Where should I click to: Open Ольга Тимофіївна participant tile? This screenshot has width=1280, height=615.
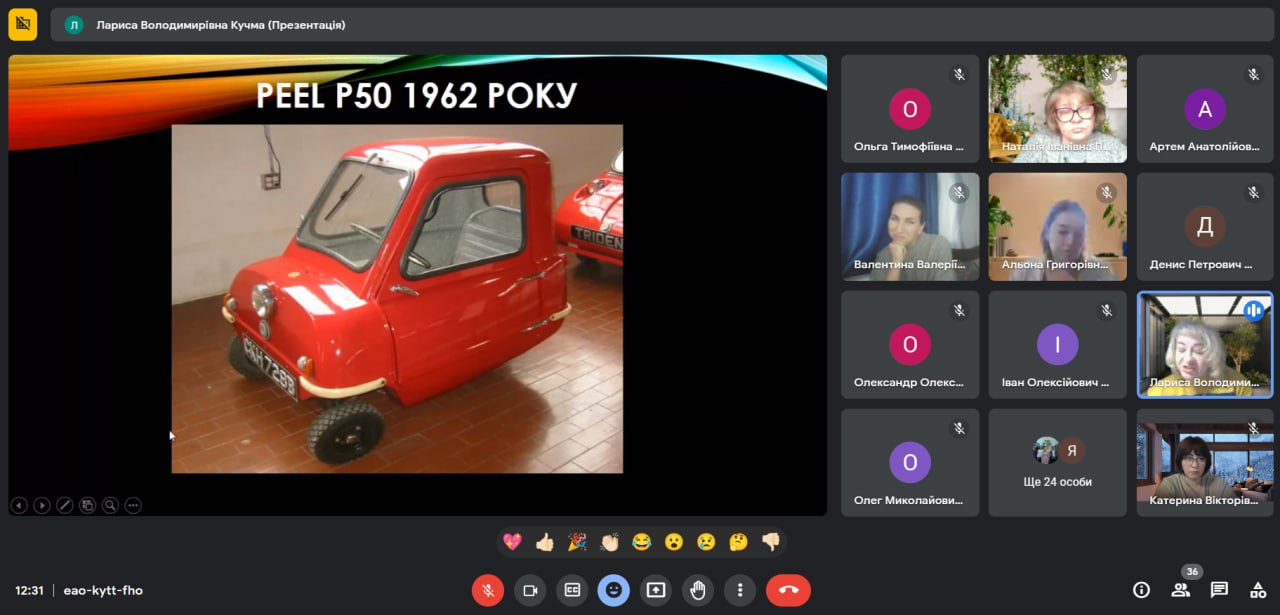pos(910,109)
